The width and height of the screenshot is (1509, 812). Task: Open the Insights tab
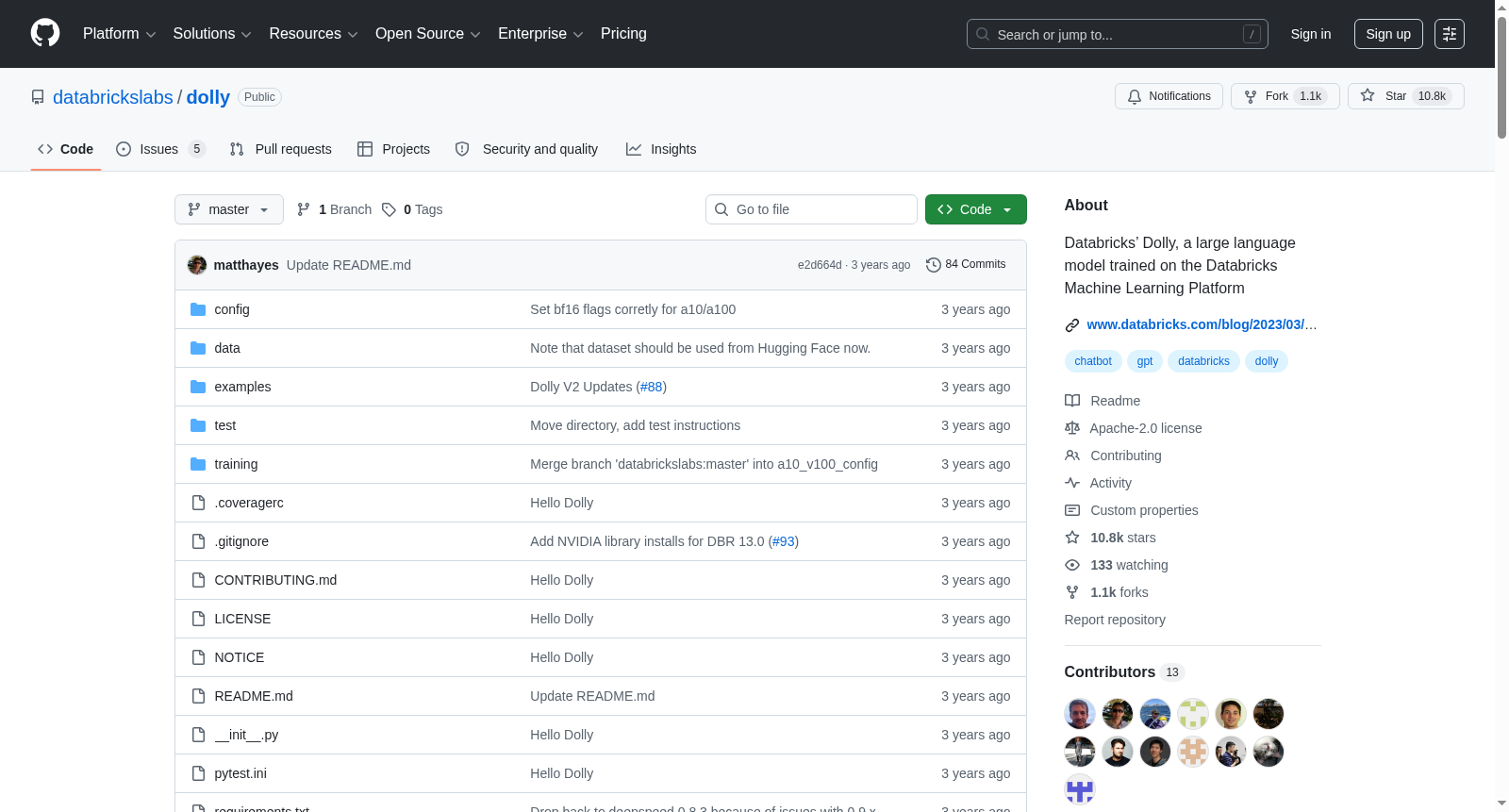coord(661,149)
